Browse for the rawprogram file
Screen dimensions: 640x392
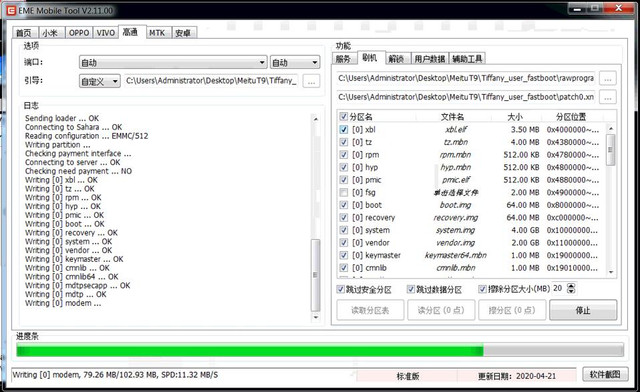pyautogui.click(x=608, y=78)
